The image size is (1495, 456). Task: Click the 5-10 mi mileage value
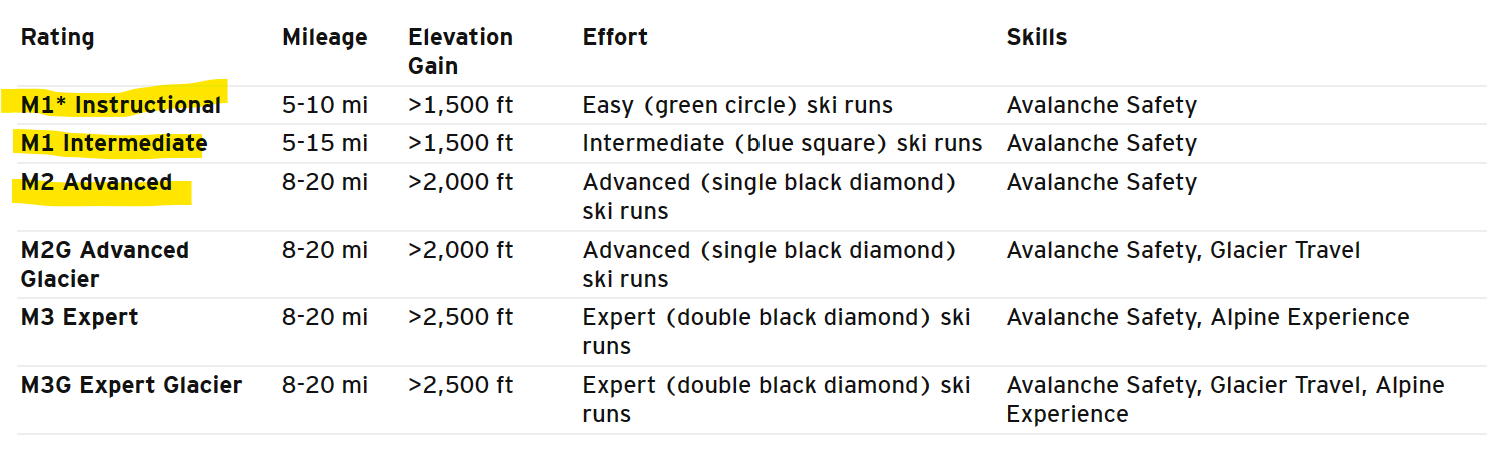click(x=324, y=105)
